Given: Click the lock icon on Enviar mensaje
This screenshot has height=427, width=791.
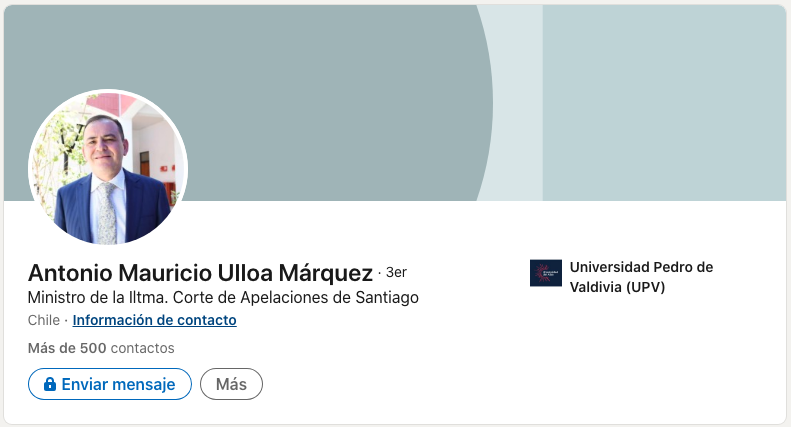Looking at the screenshot, I should coord(48,384).
